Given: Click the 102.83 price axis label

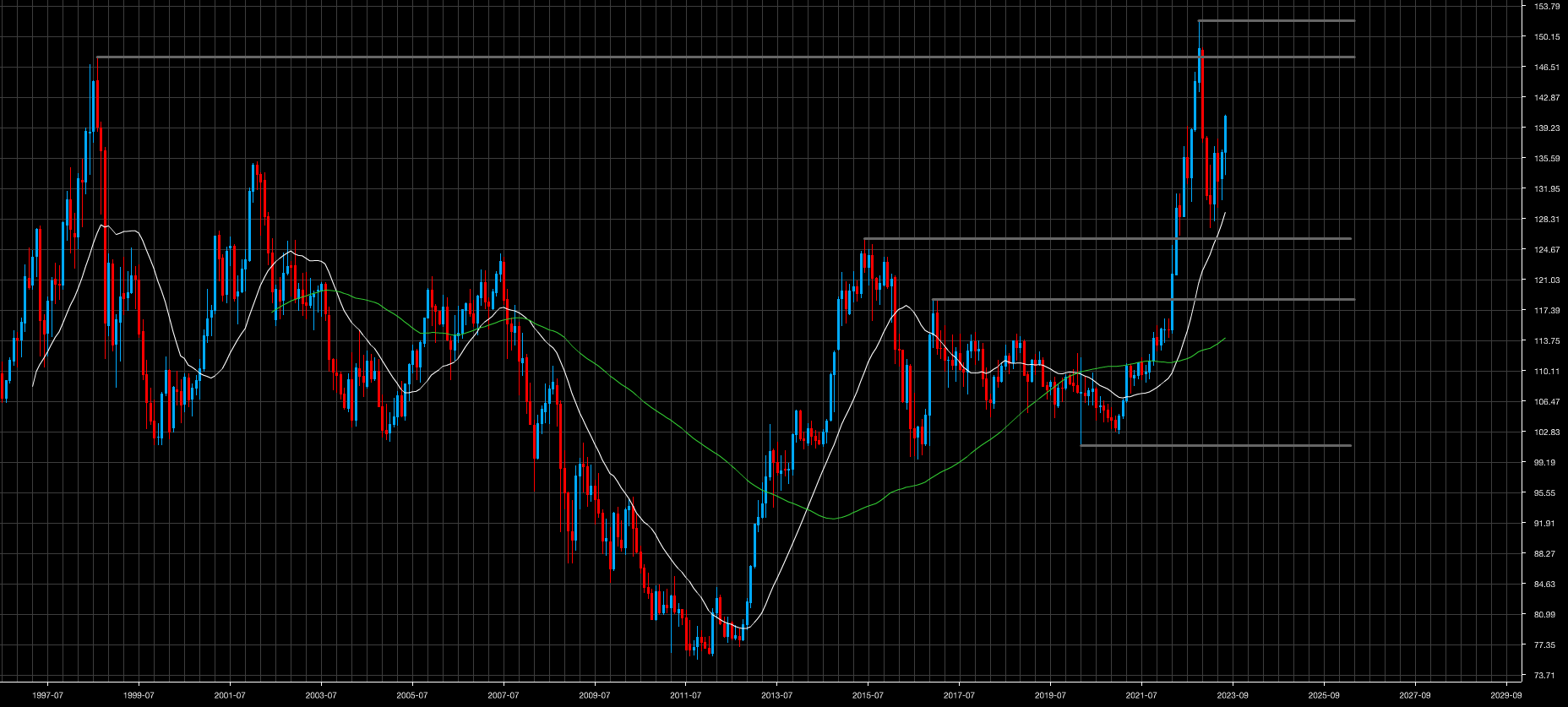Looking at the screenshot, I should coord(1547,432).
